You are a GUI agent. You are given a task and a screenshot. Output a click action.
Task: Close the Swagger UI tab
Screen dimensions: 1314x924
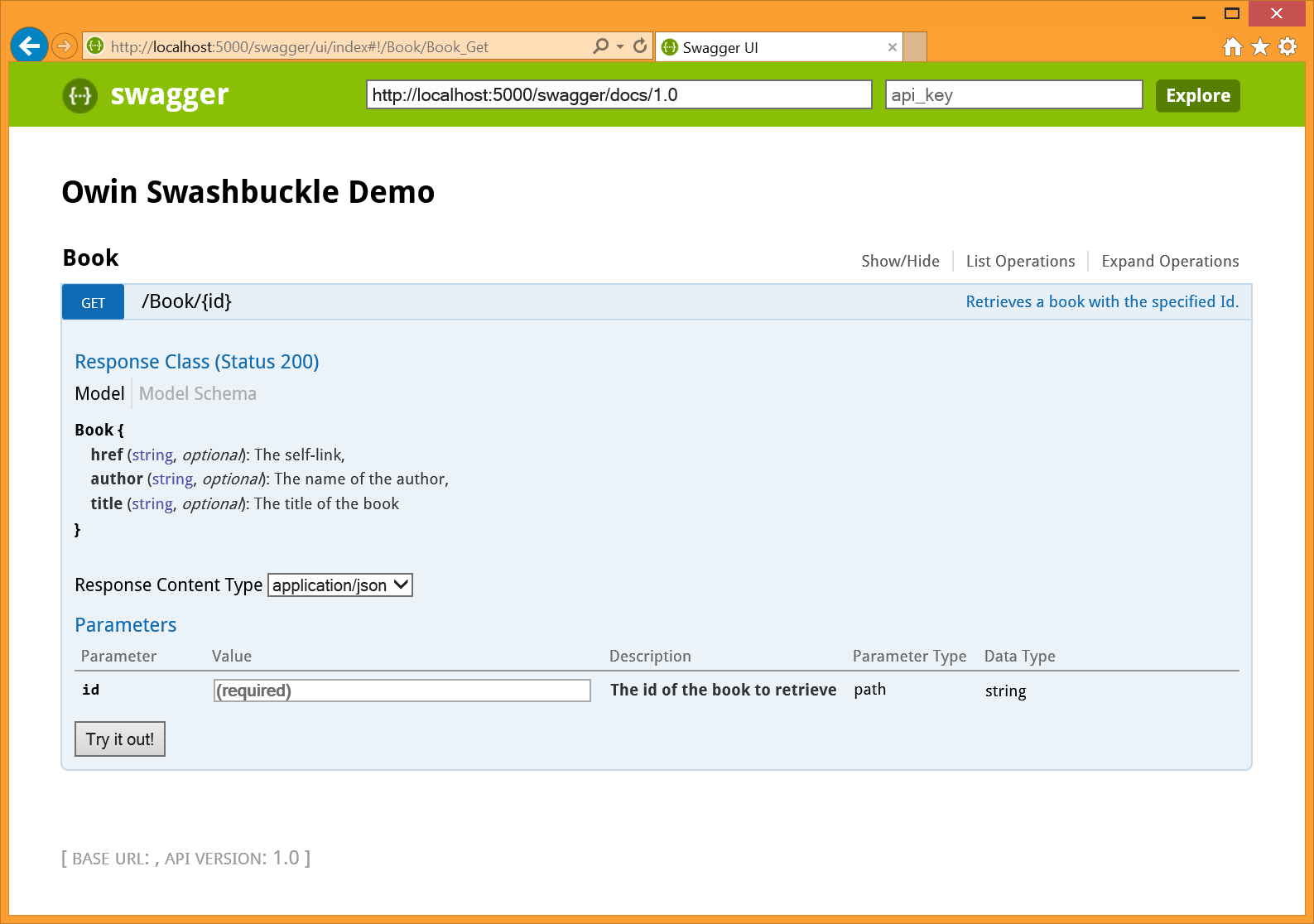click(x=892, y=47)
